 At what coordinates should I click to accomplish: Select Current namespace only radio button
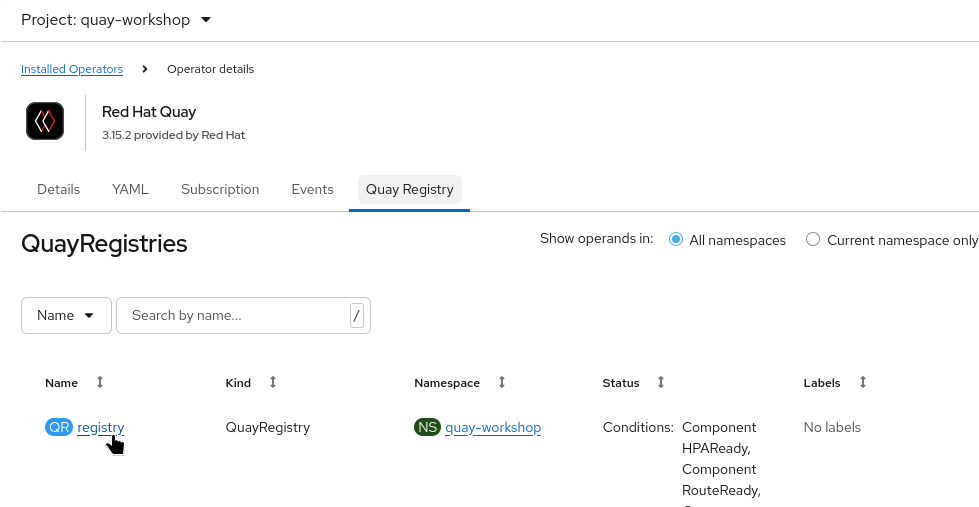(x=813, y=240)
